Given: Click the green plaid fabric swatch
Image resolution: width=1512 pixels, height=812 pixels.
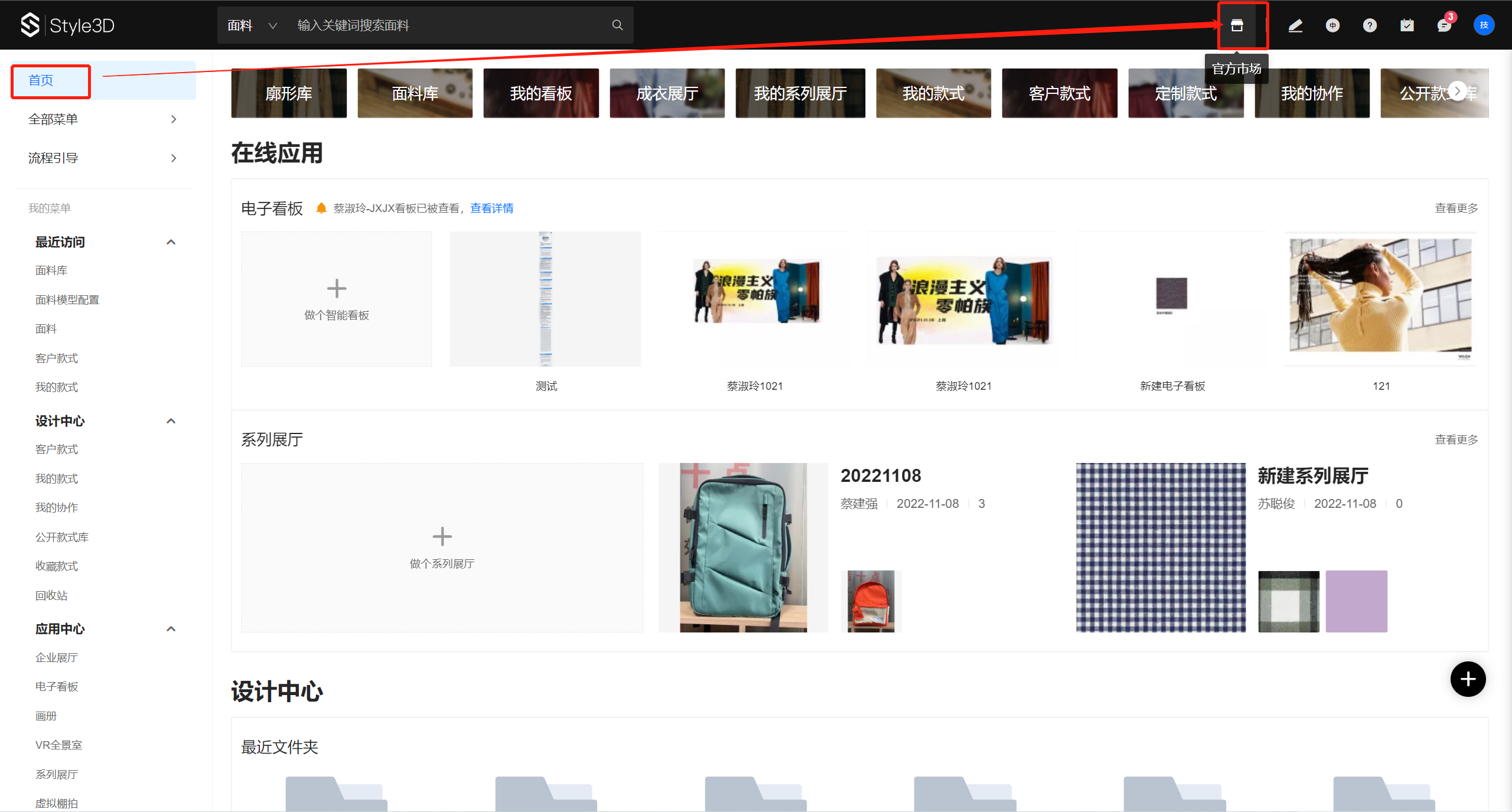Looking at the screenshot, I should 1289,601.
